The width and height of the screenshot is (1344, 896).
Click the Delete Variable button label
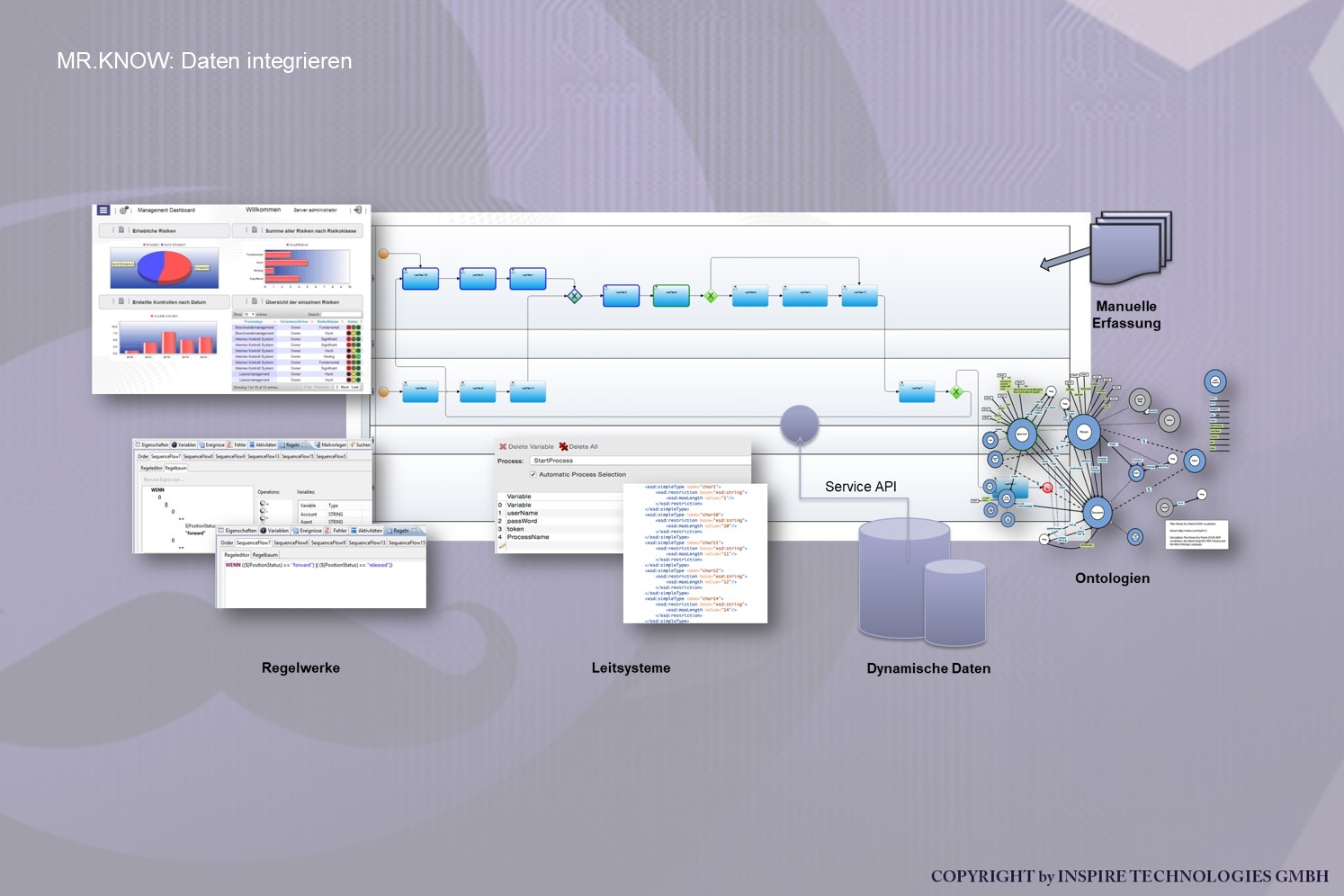pos(531,446)
